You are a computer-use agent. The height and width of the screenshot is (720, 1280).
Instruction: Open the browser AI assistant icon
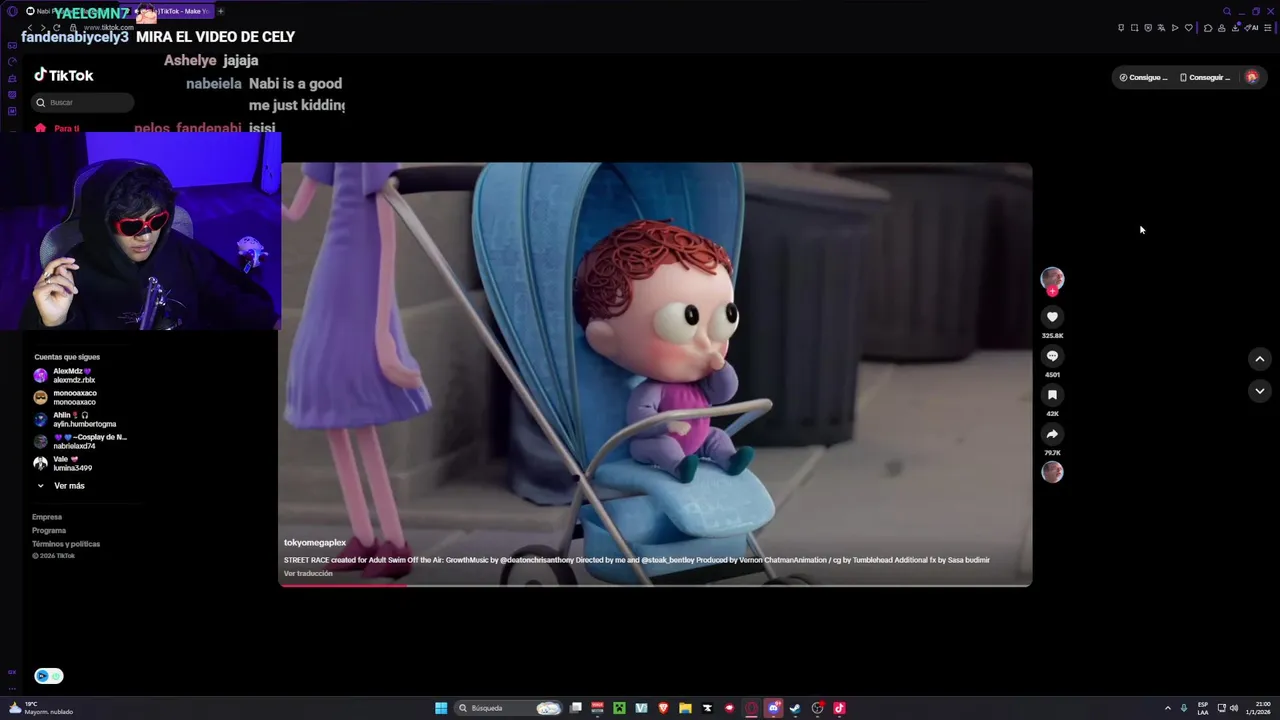coord(1251,28)
